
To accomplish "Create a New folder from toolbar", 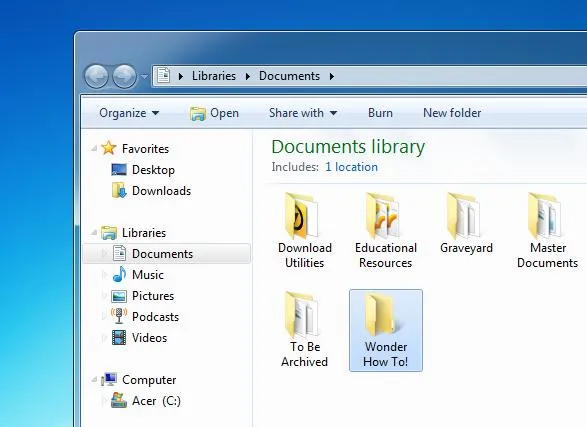I will [x=452, y=113].
